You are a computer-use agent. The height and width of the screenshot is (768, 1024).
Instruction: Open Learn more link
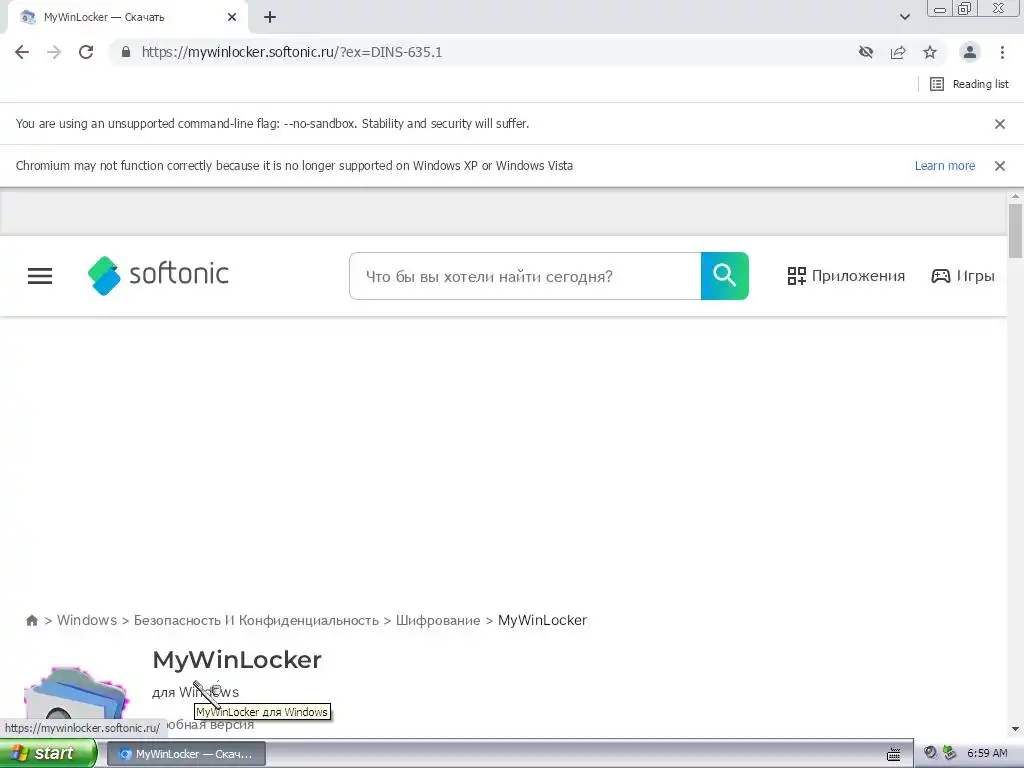(x=944, y=166)
